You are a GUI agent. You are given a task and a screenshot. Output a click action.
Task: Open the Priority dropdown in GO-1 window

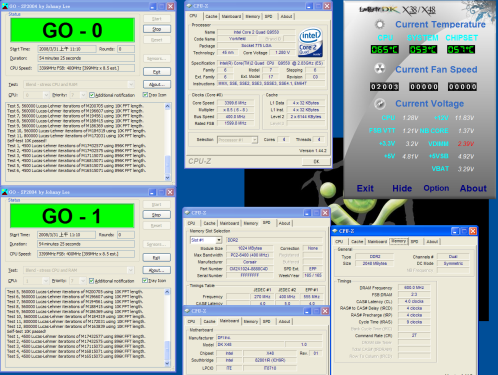(x=83, y=281)
